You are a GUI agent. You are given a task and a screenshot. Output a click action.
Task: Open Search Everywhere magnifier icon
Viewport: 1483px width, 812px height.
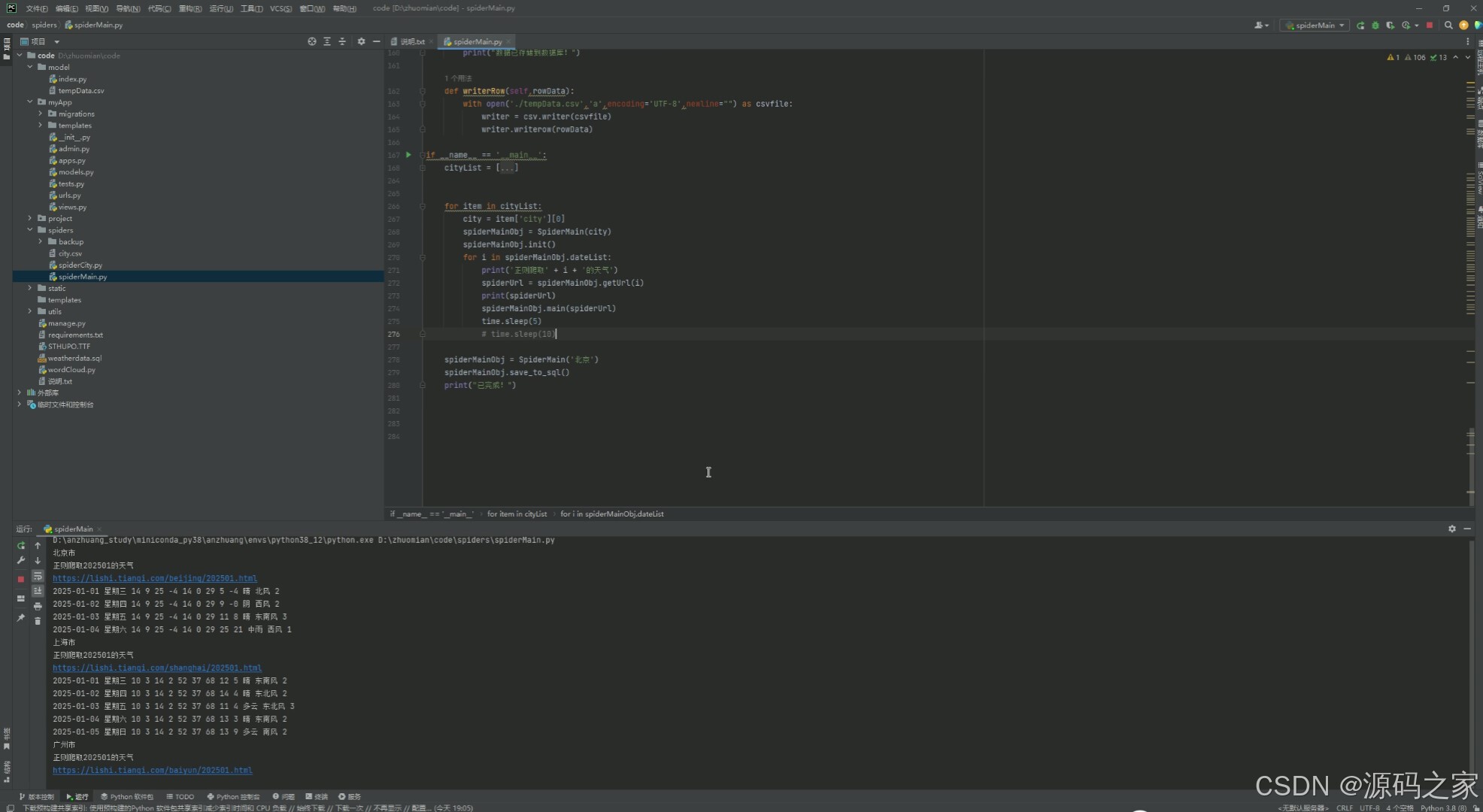1448,26
